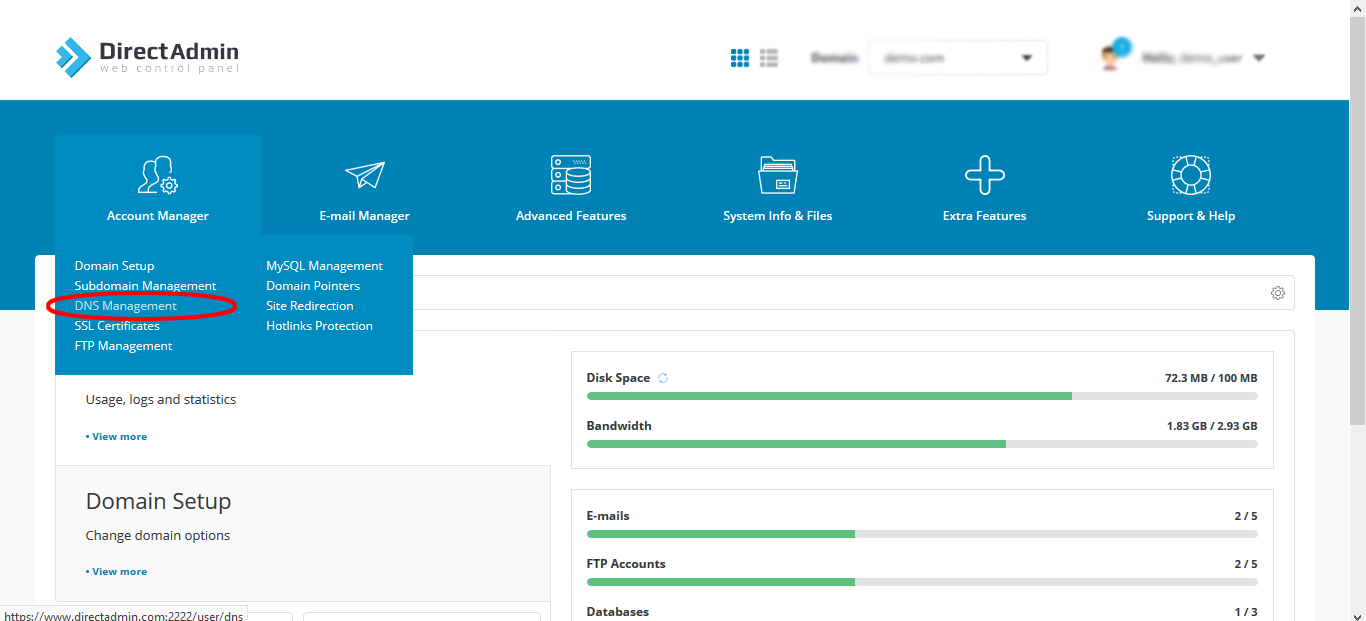Click the E-mails 2 / 5 count

[1246, 516]
